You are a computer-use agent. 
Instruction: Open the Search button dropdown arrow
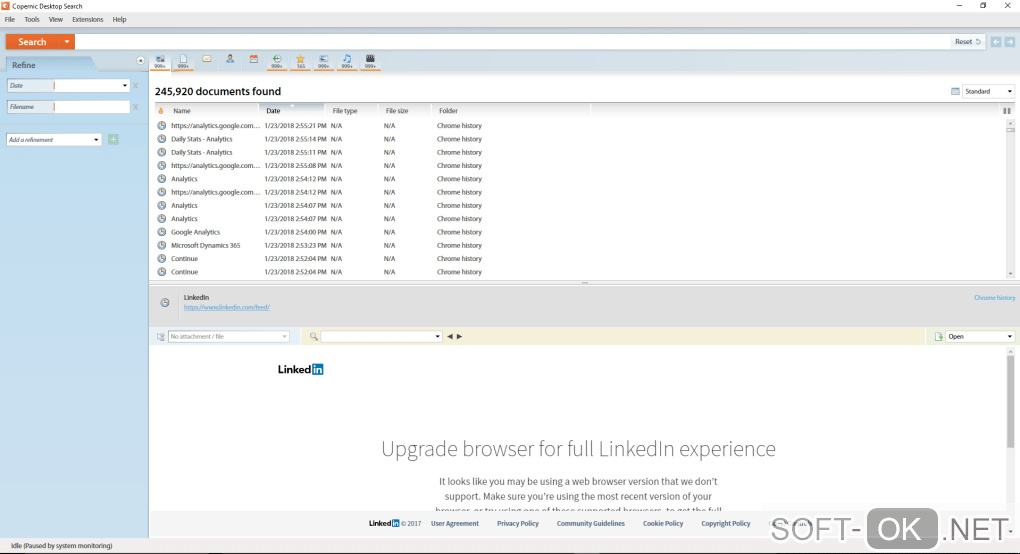coord(66,42)
